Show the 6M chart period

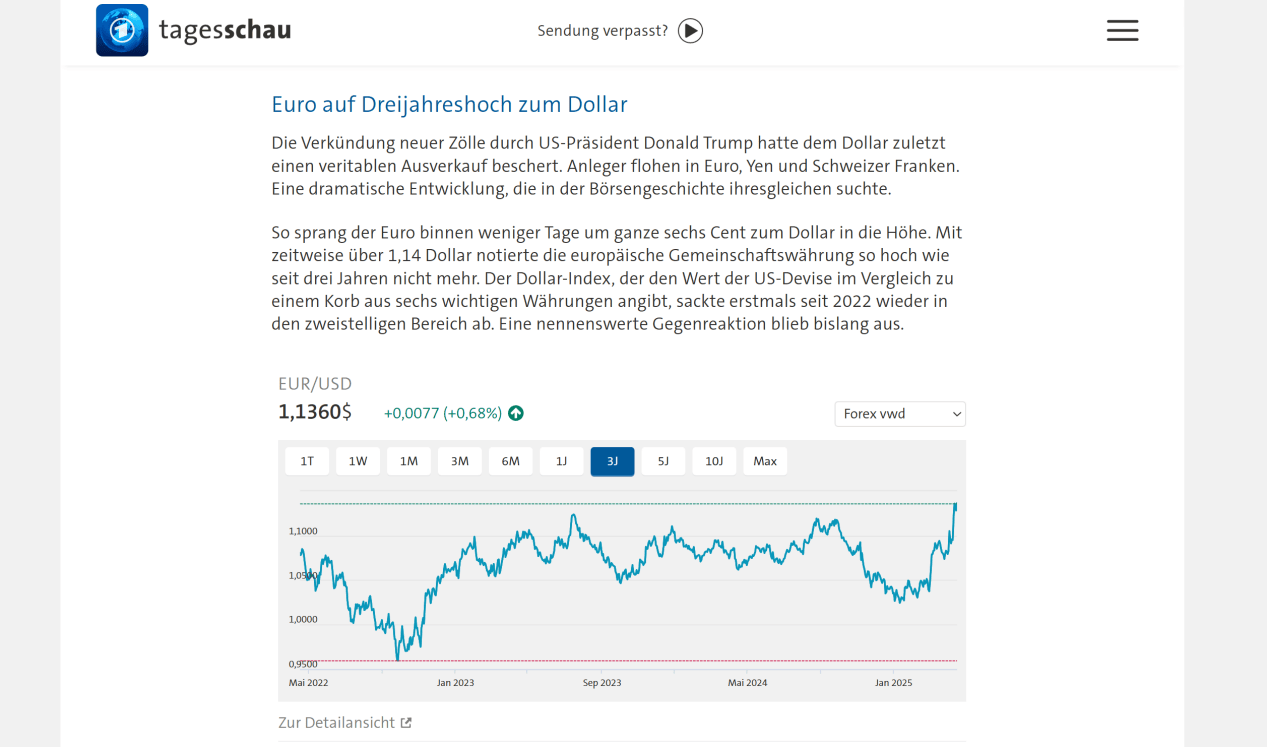pos(511,461)
